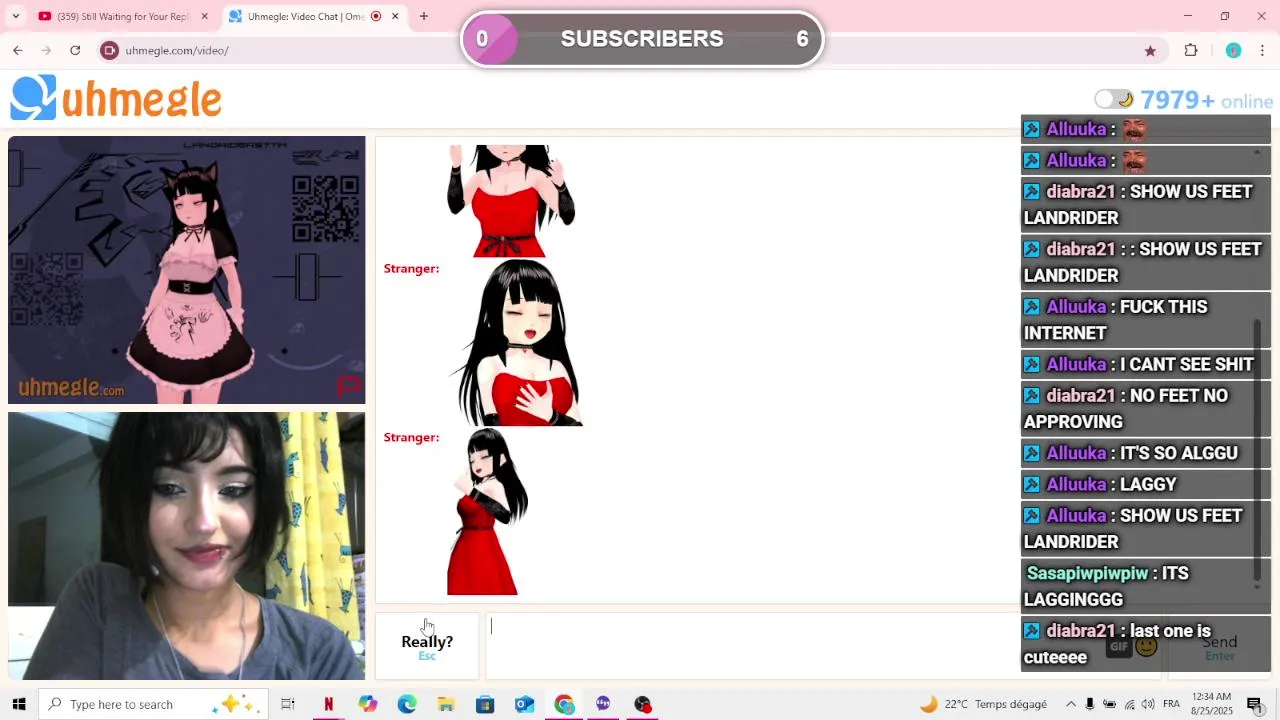1280x720 pixels.
Task: Reload the Uhmegle page
Action: point(75,50)
